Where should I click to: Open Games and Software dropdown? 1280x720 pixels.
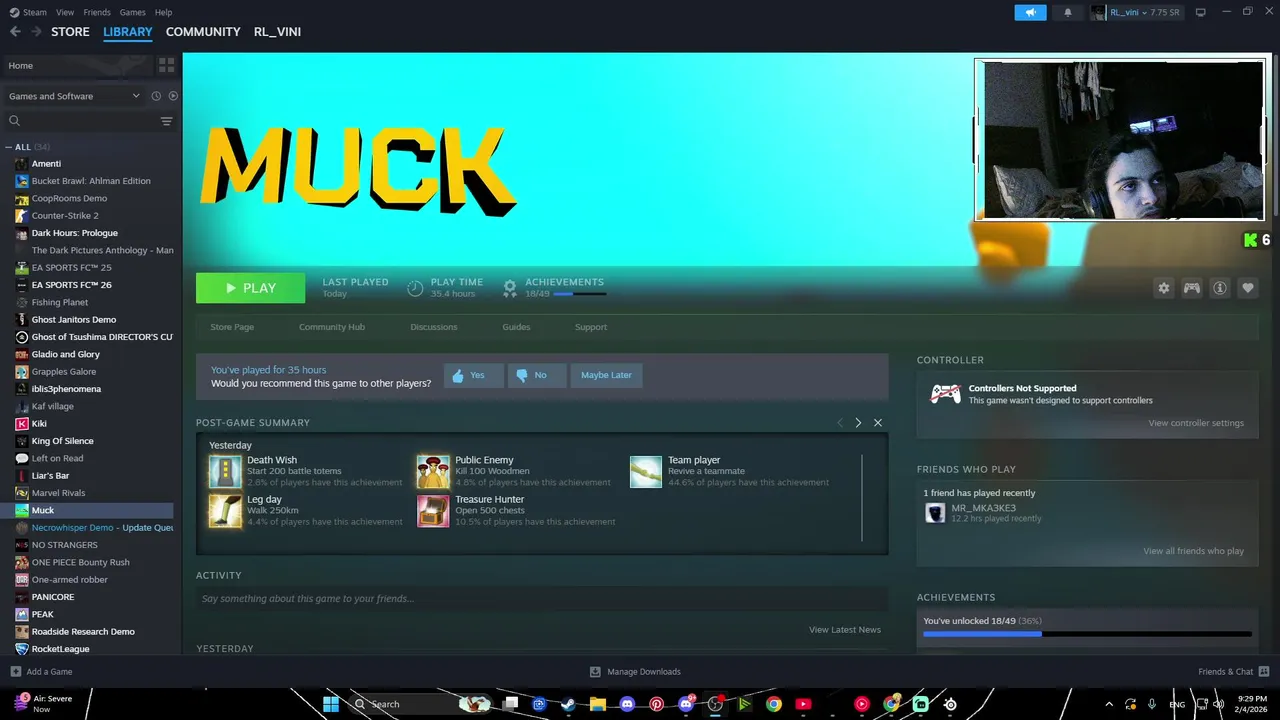pyautogui.click(x=74, y=96)
